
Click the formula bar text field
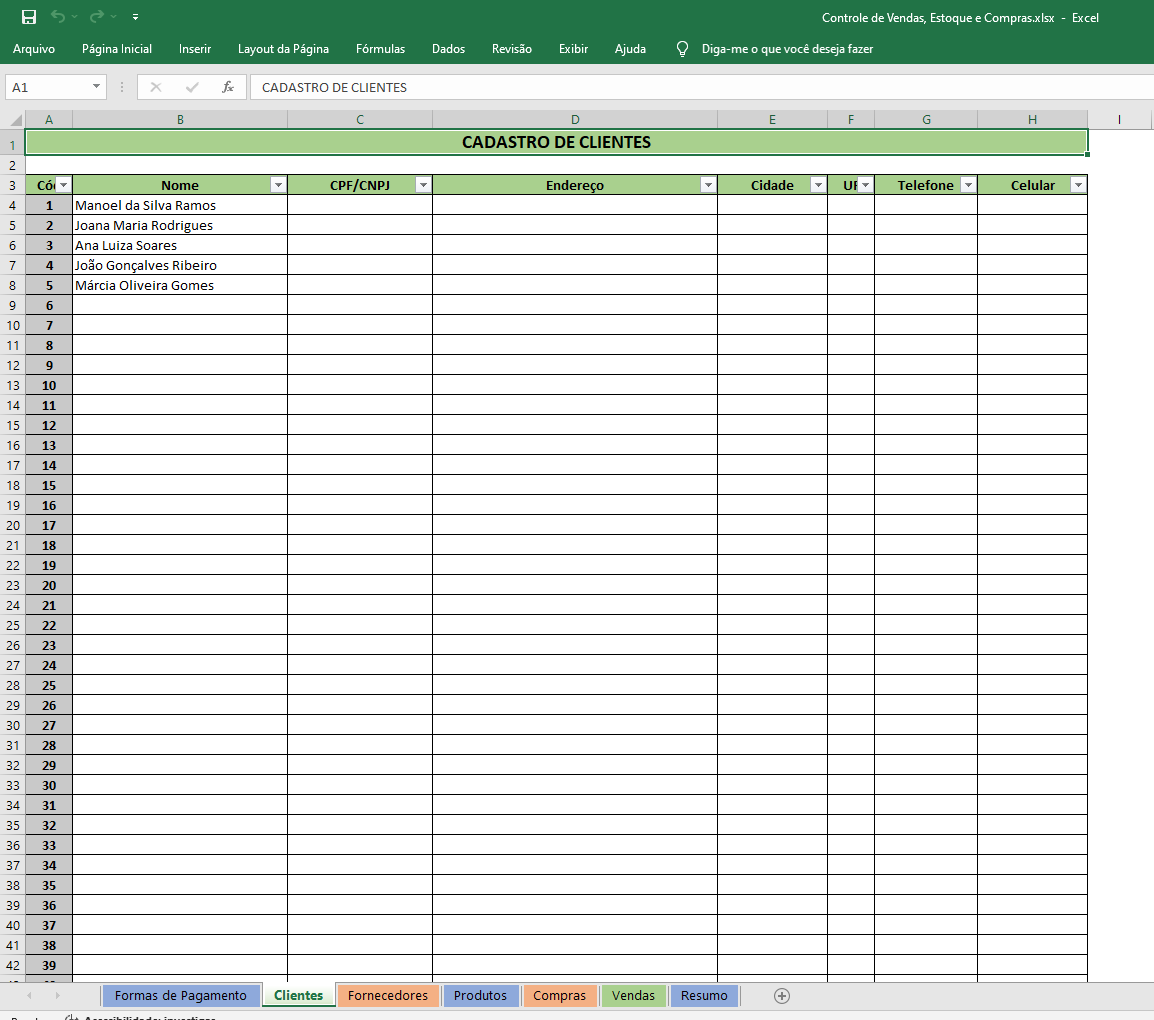click(650, 87)
